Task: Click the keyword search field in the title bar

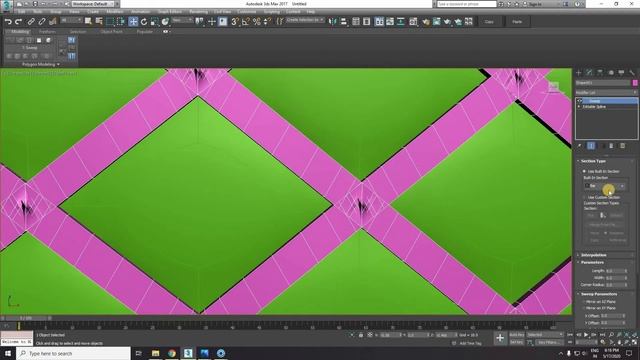Action: pyautogui.click(x=467, y=4)
